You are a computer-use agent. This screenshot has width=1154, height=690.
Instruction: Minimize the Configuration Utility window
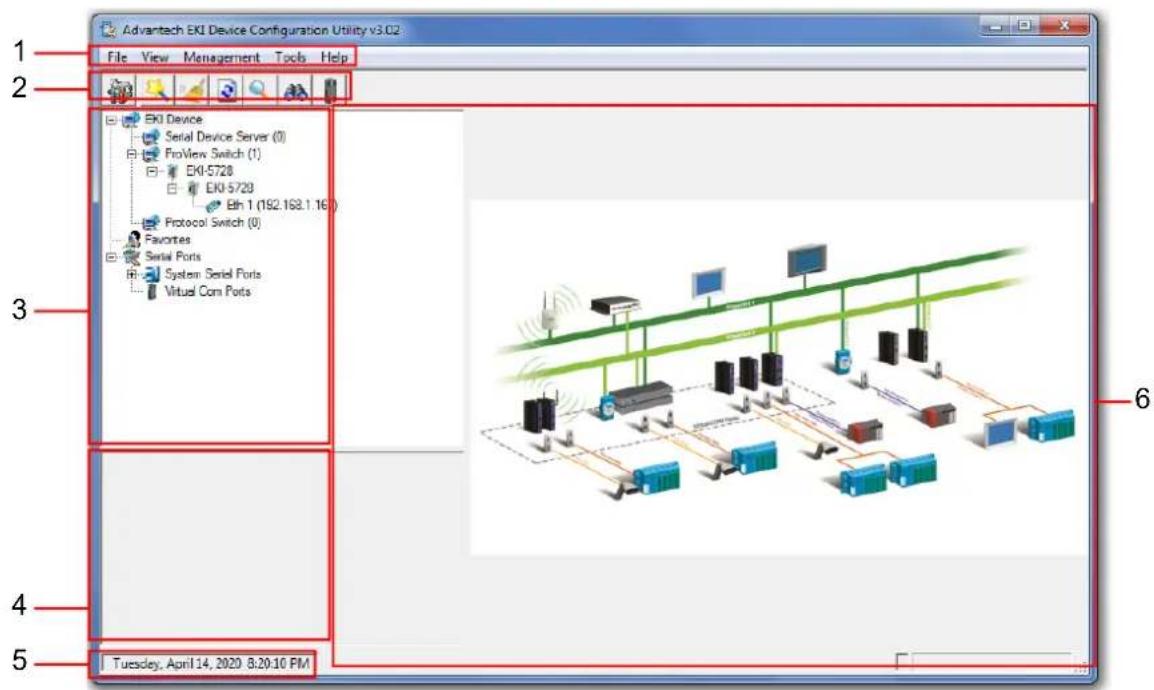click(x=995, y=26)
